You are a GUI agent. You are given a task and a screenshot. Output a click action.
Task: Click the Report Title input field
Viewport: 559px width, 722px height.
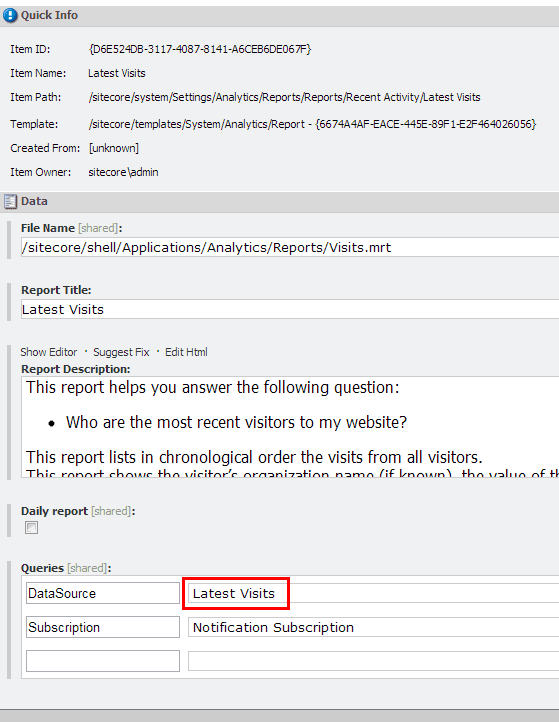pyautogui.click(x=290, y=309)
